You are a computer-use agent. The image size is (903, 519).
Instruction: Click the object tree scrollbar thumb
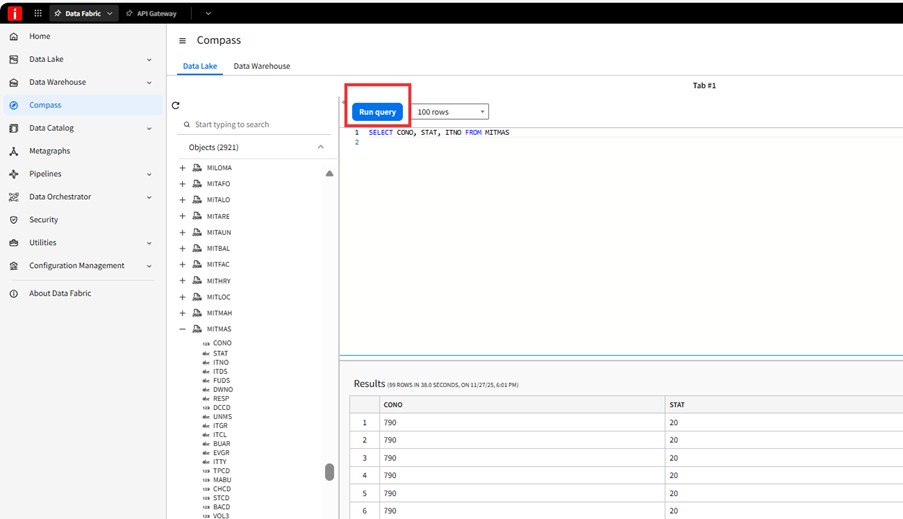coord(330,472)
